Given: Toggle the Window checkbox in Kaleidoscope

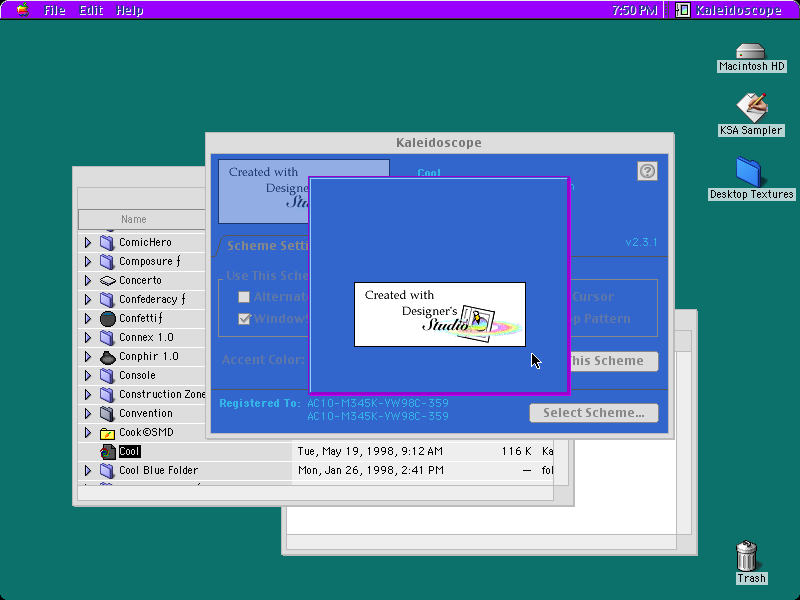Looking at the screenshot, I should (x=244, y=319).
